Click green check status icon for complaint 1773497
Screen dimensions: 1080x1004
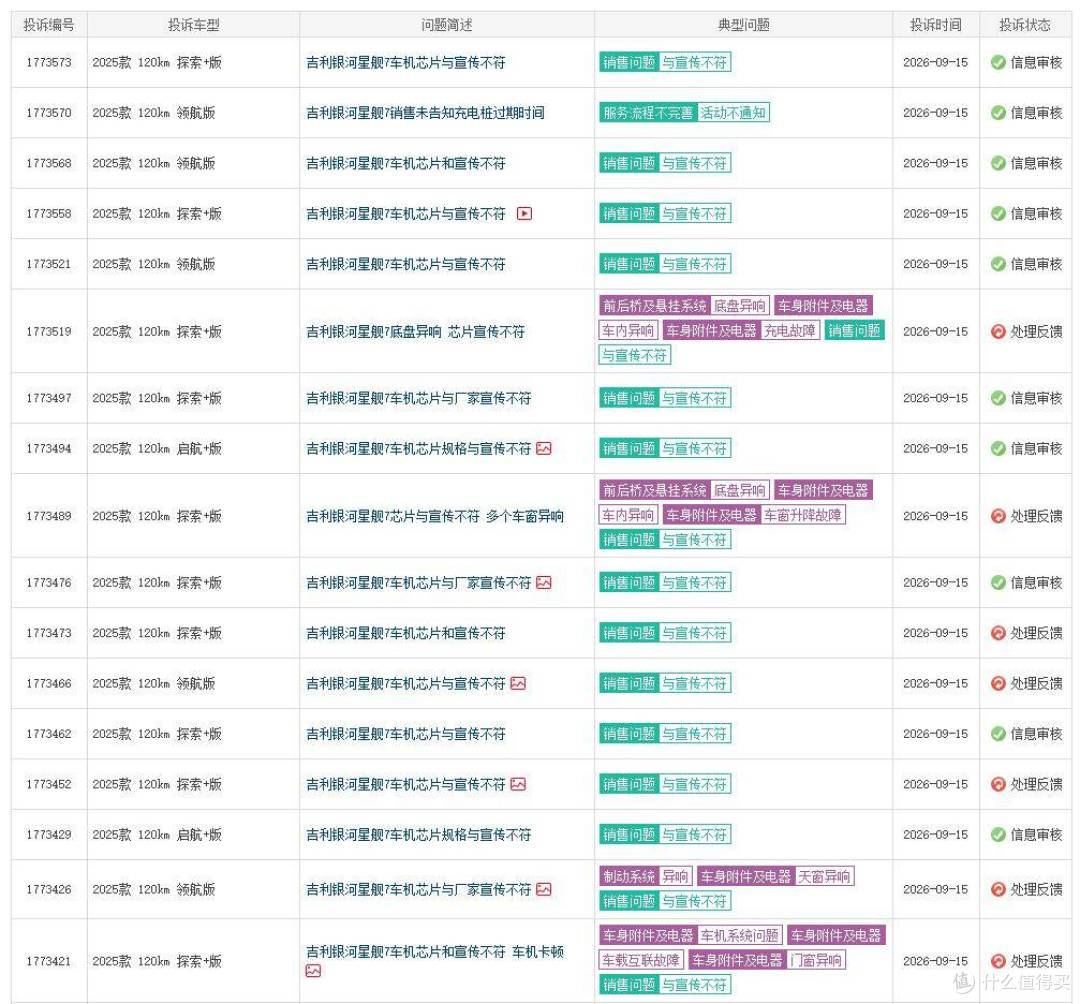(x=998, y=398)
